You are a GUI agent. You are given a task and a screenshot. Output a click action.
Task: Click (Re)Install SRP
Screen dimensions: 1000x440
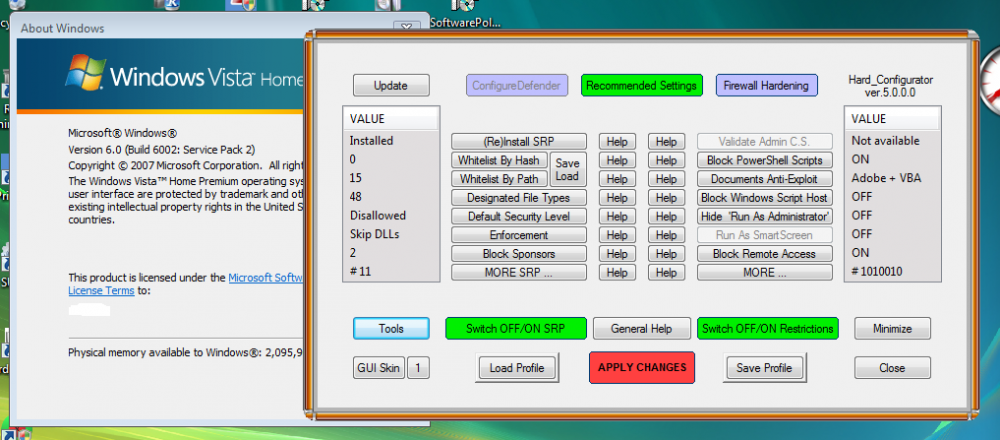point(516,142)
